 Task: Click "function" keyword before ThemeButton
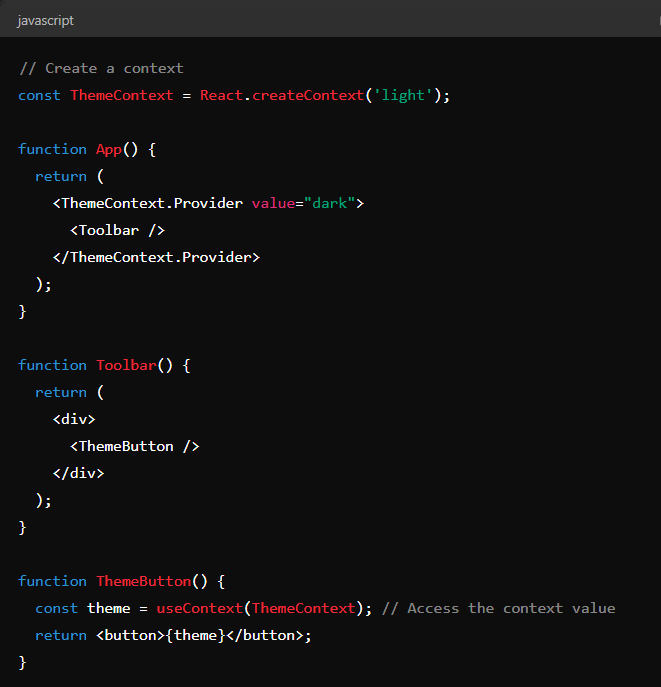point(52,581)
